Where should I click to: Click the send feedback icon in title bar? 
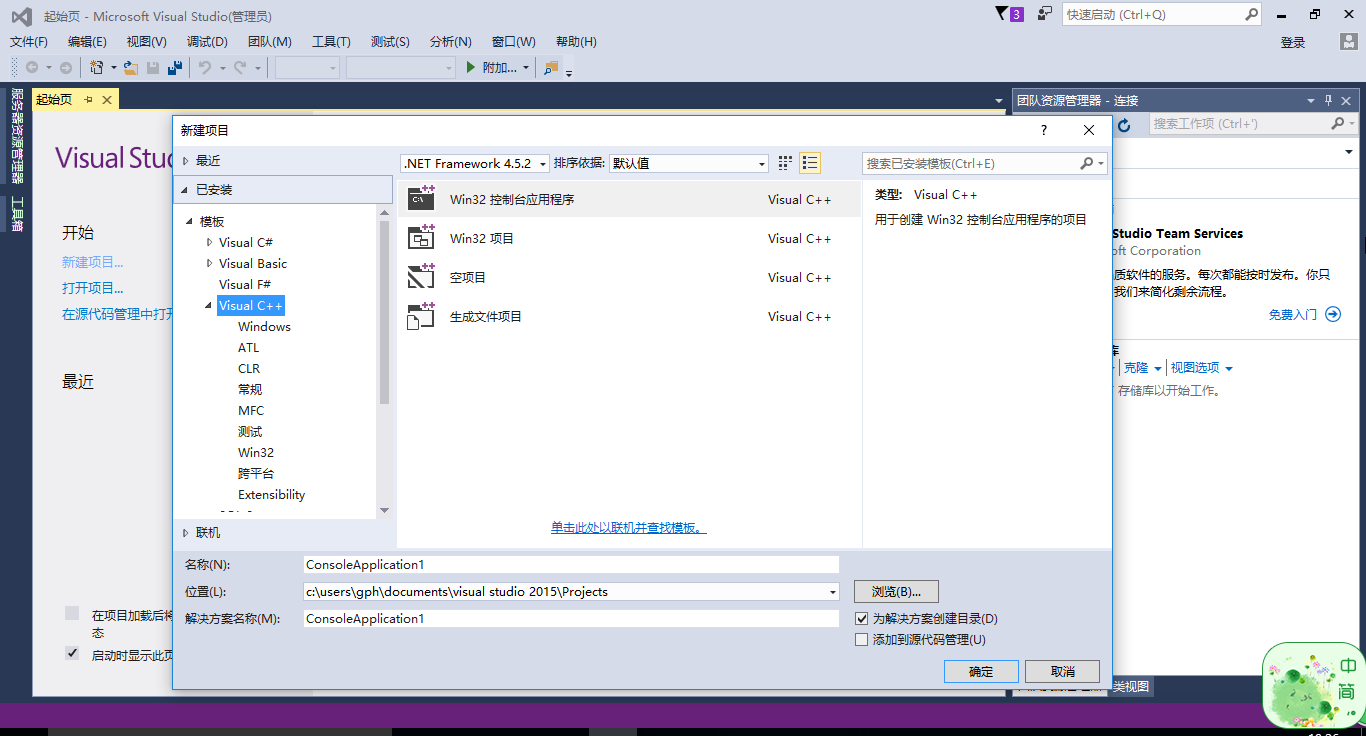click(x=1045, y=14)
